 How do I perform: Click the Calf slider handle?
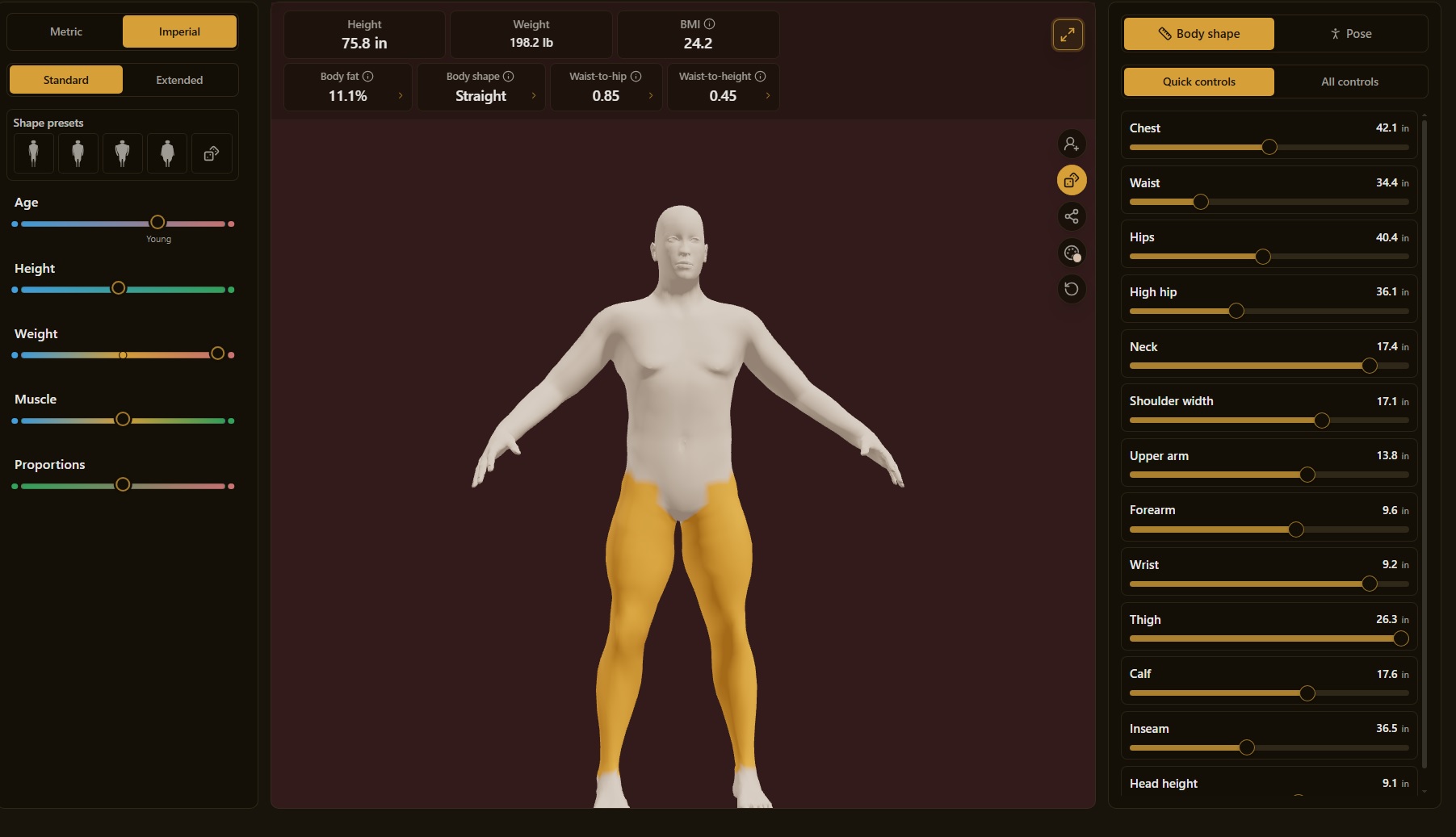point(1307,693)
